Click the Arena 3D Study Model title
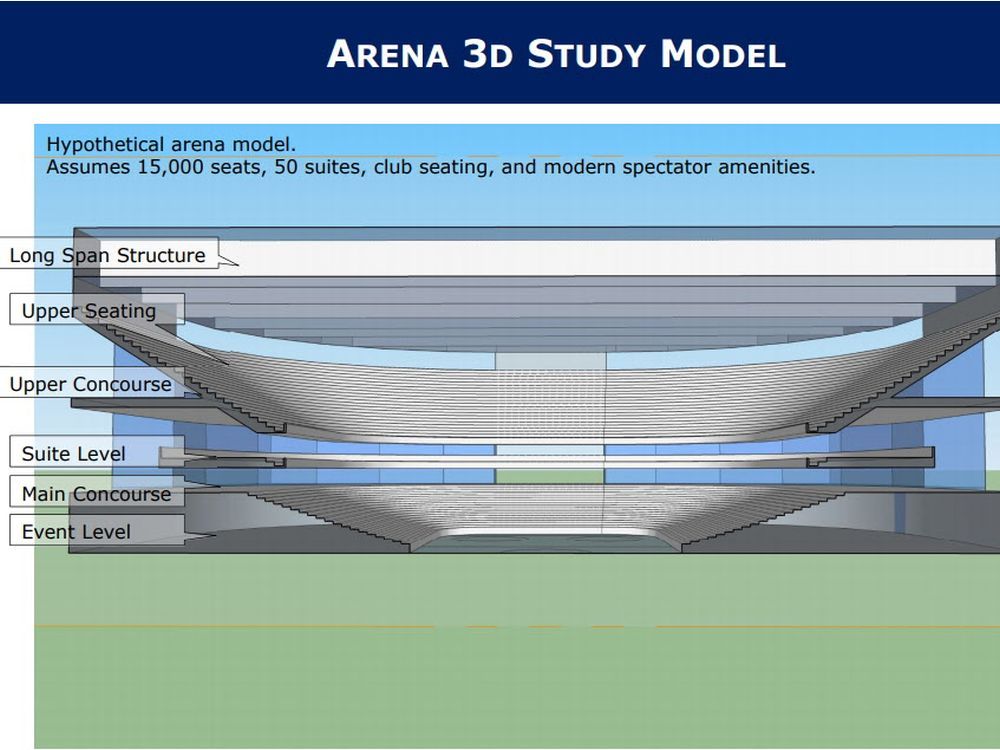Viewport: 1000px width, 750px height. point(554,55)
